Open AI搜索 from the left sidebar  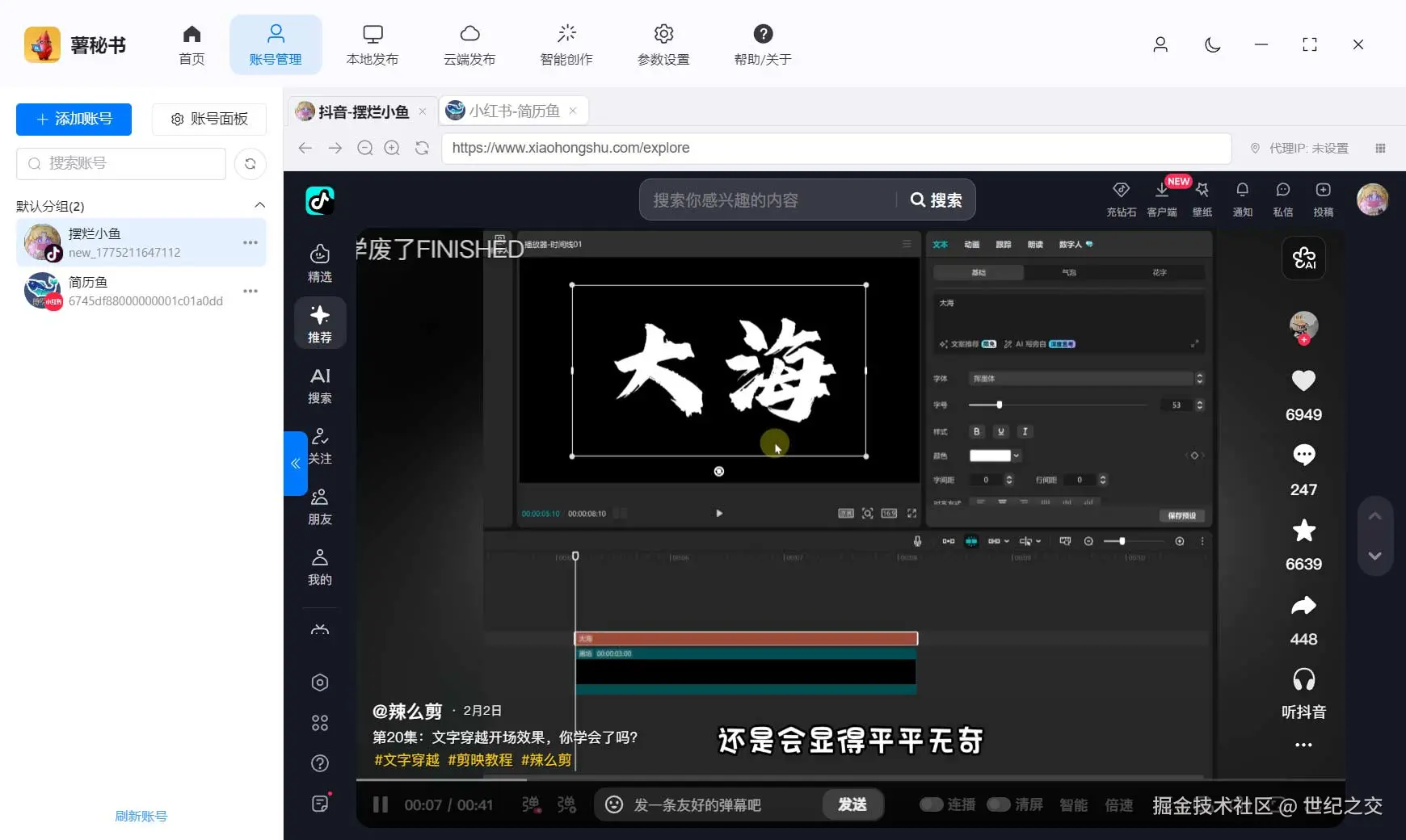click(x=320, y=385)
